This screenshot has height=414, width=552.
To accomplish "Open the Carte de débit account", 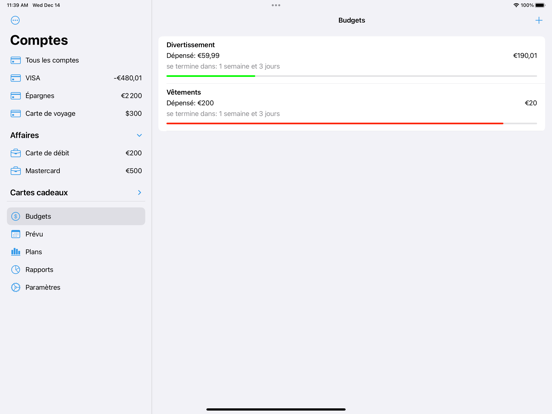I will pos(76,153).
